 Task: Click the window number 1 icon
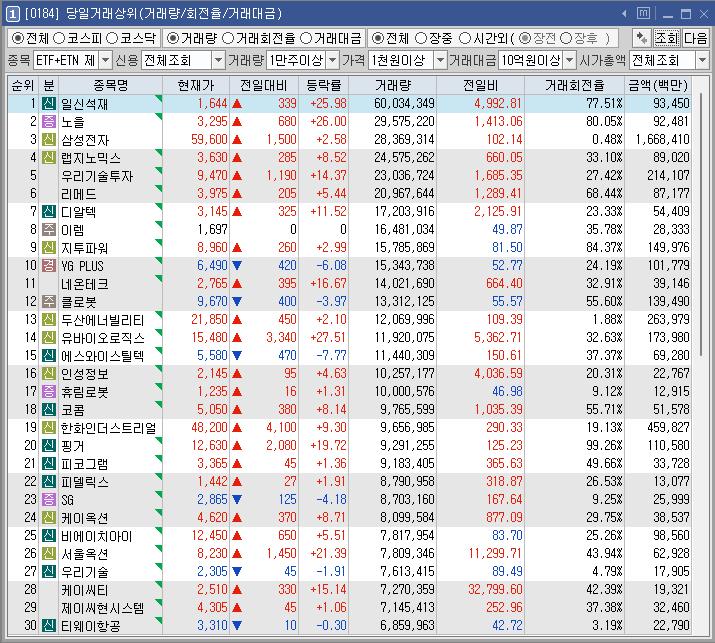(12, 14)
